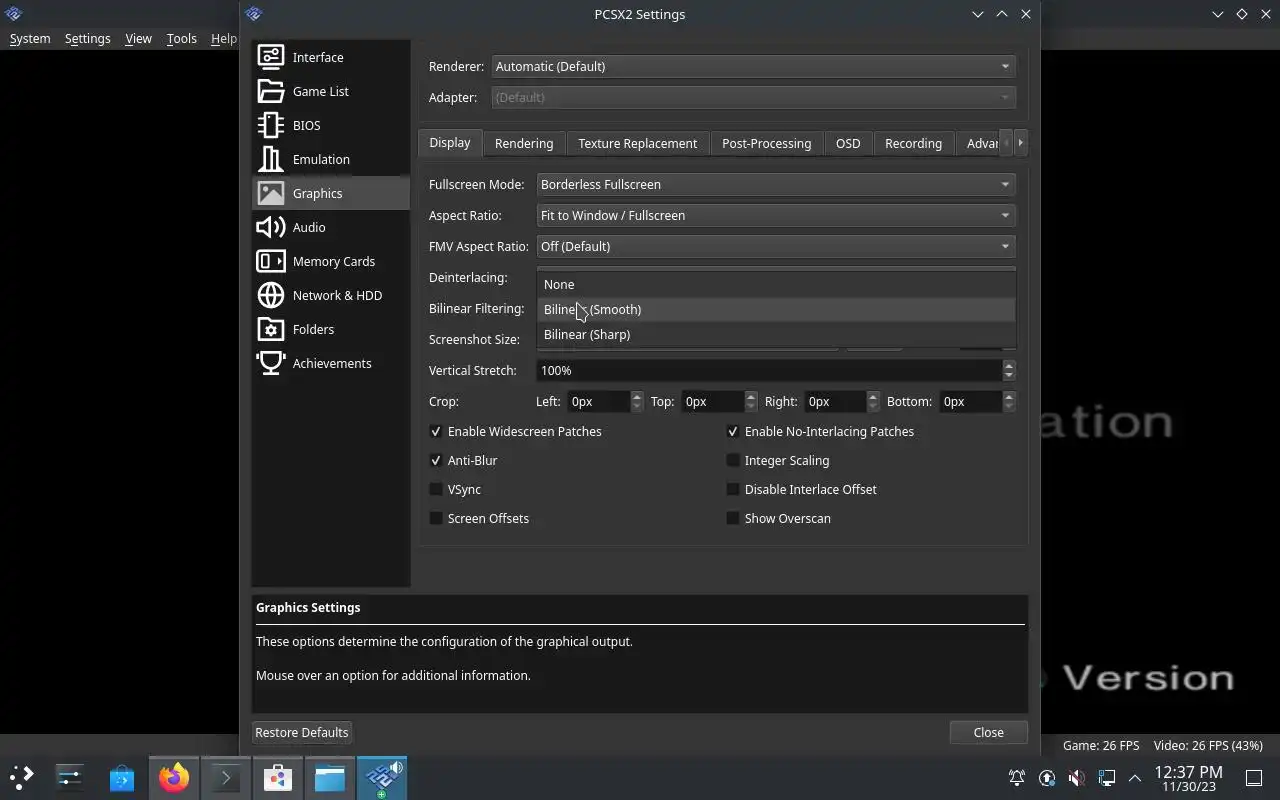The image size is (1280, 800).
Task: Open the Interface settings icon
Action: tap(271, 57)
